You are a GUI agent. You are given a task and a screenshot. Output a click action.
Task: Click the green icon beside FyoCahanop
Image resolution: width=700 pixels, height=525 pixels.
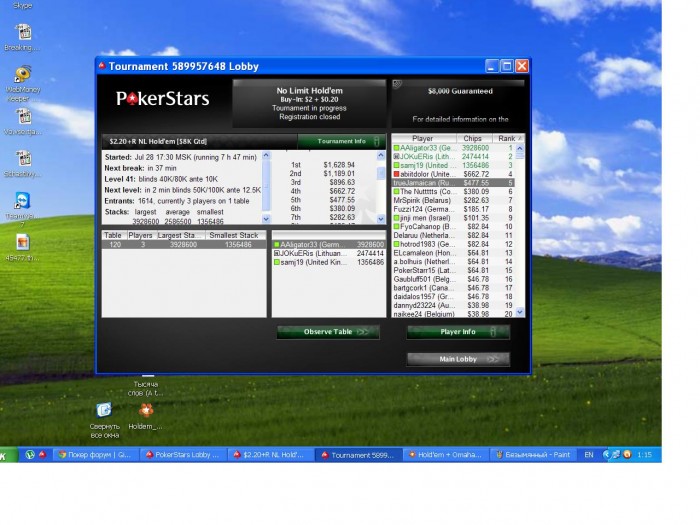point(396,227)
